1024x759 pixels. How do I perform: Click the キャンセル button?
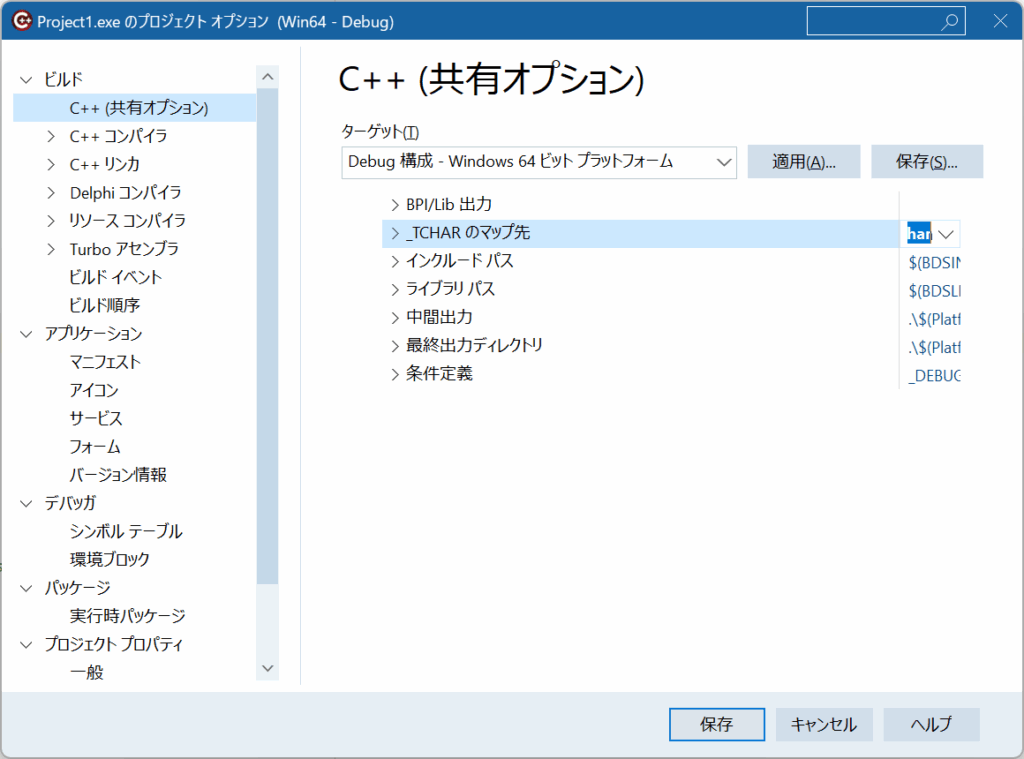click(823, 725)
